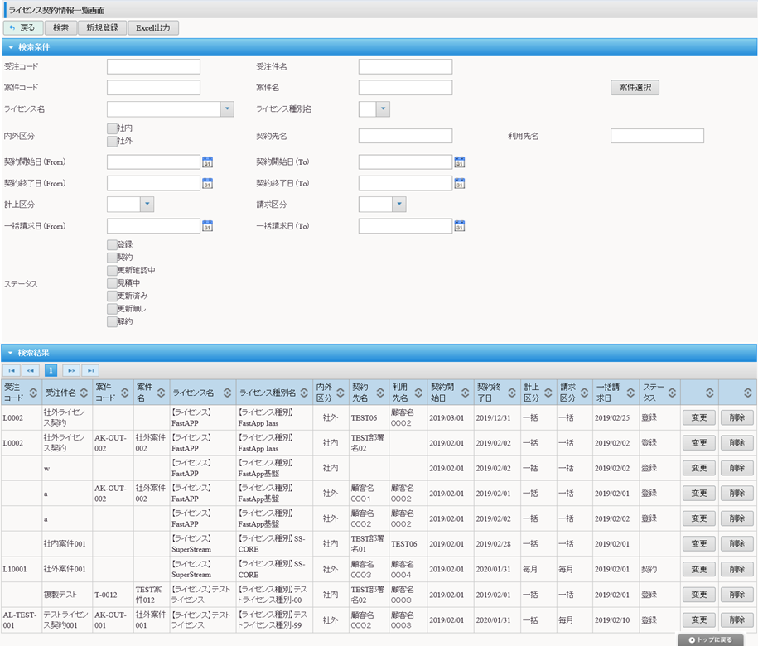Image resolution: width=760 pixels, height=652 pixels.
Task: Open calendar for 契約終了日 (From)
Action: 207,183
